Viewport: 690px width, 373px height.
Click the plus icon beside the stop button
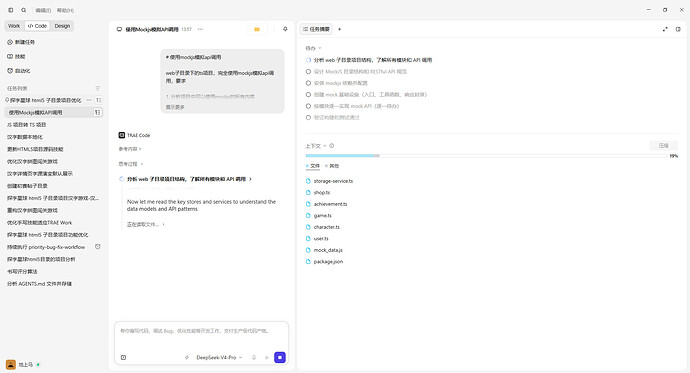266,358
